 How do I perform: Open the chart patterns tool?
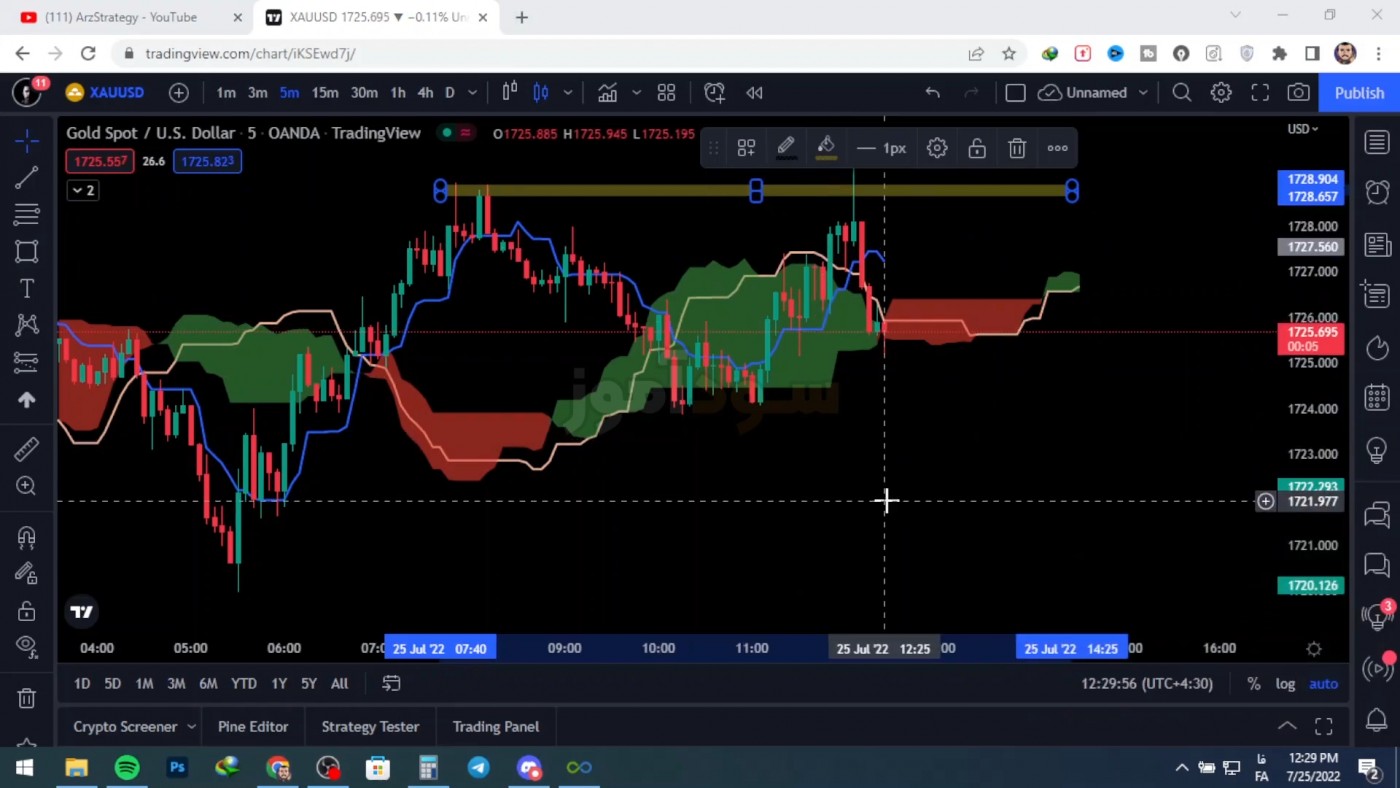tap(27, 324)
